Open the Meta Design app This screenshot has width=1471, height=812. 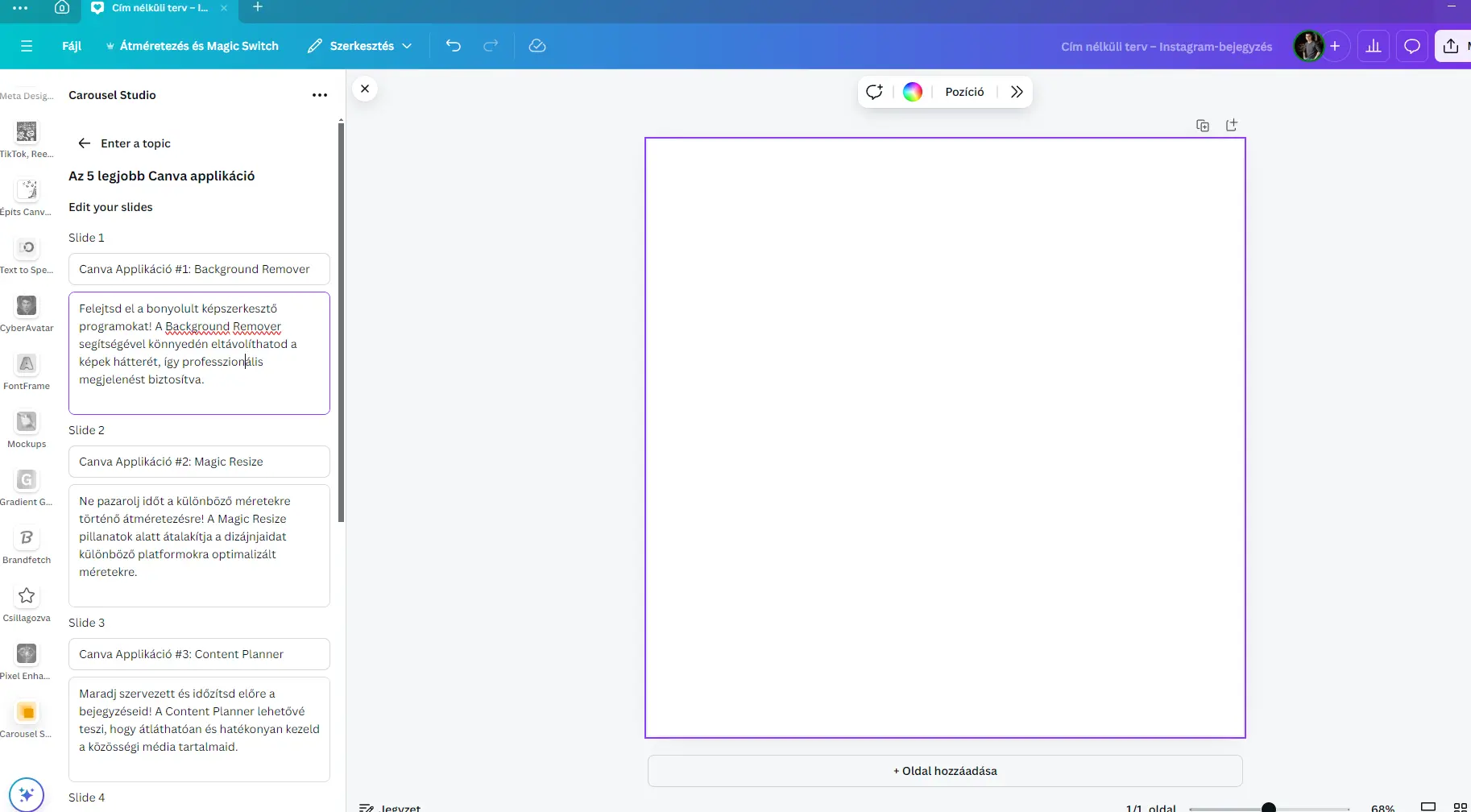(27, 96)
